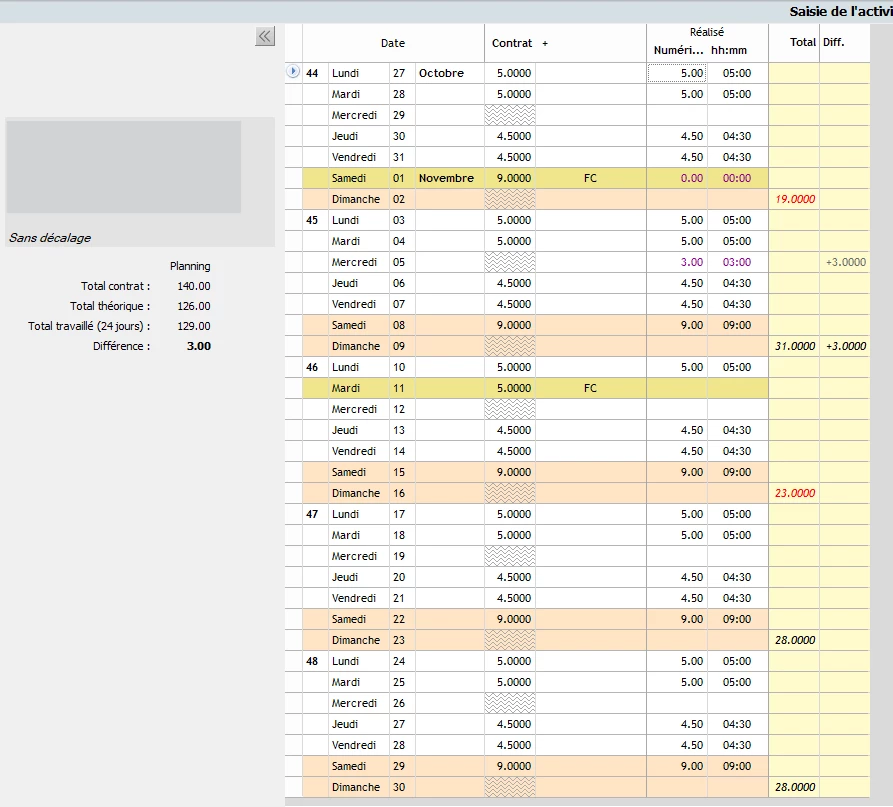The height and width of the screenshot is (807, 893).
Task: Click the Différence value 3.00
Action: [x=199, y=346]
